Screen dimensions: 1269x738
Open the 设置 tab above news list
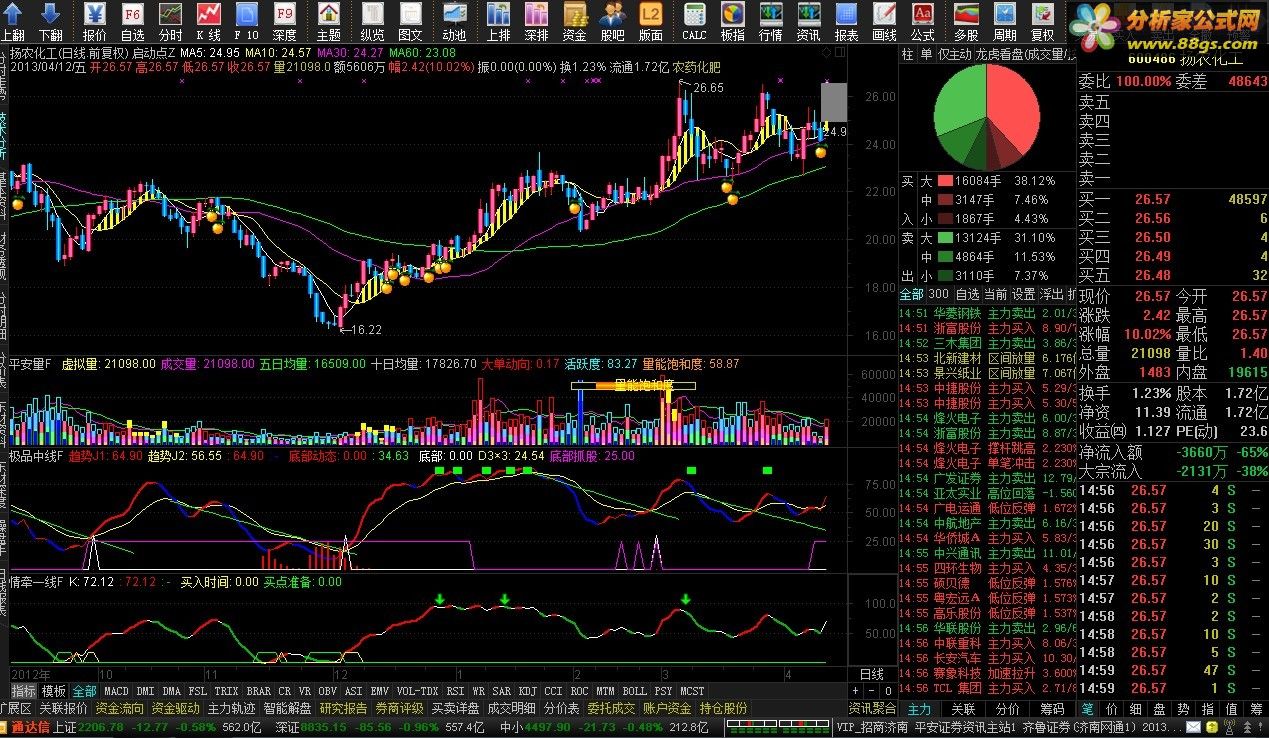pyautogui.click(x=1023, y=295)
